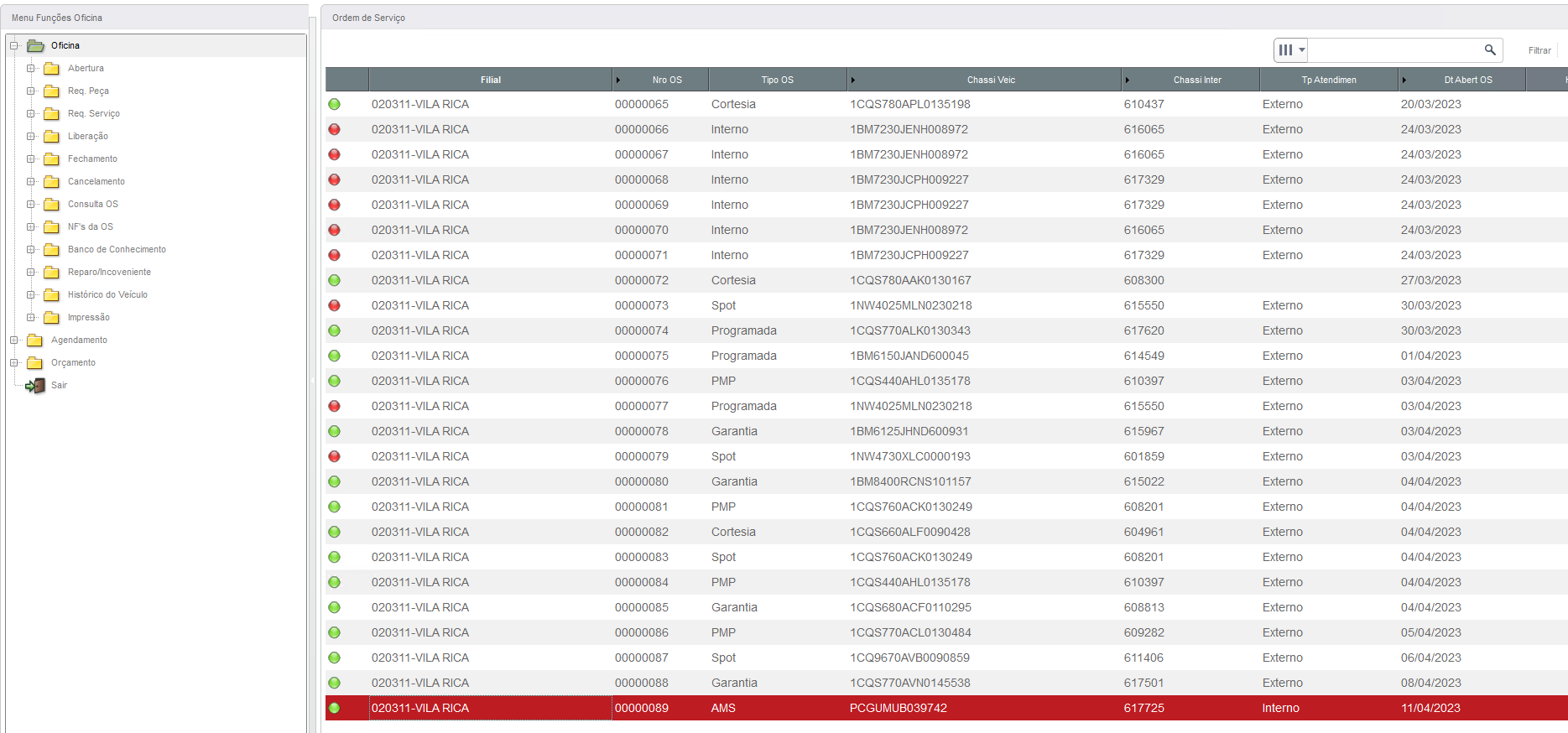Click the magnifier search icon
The height and width of the screenshot is (733, 1568).
tap(1490, 50)
